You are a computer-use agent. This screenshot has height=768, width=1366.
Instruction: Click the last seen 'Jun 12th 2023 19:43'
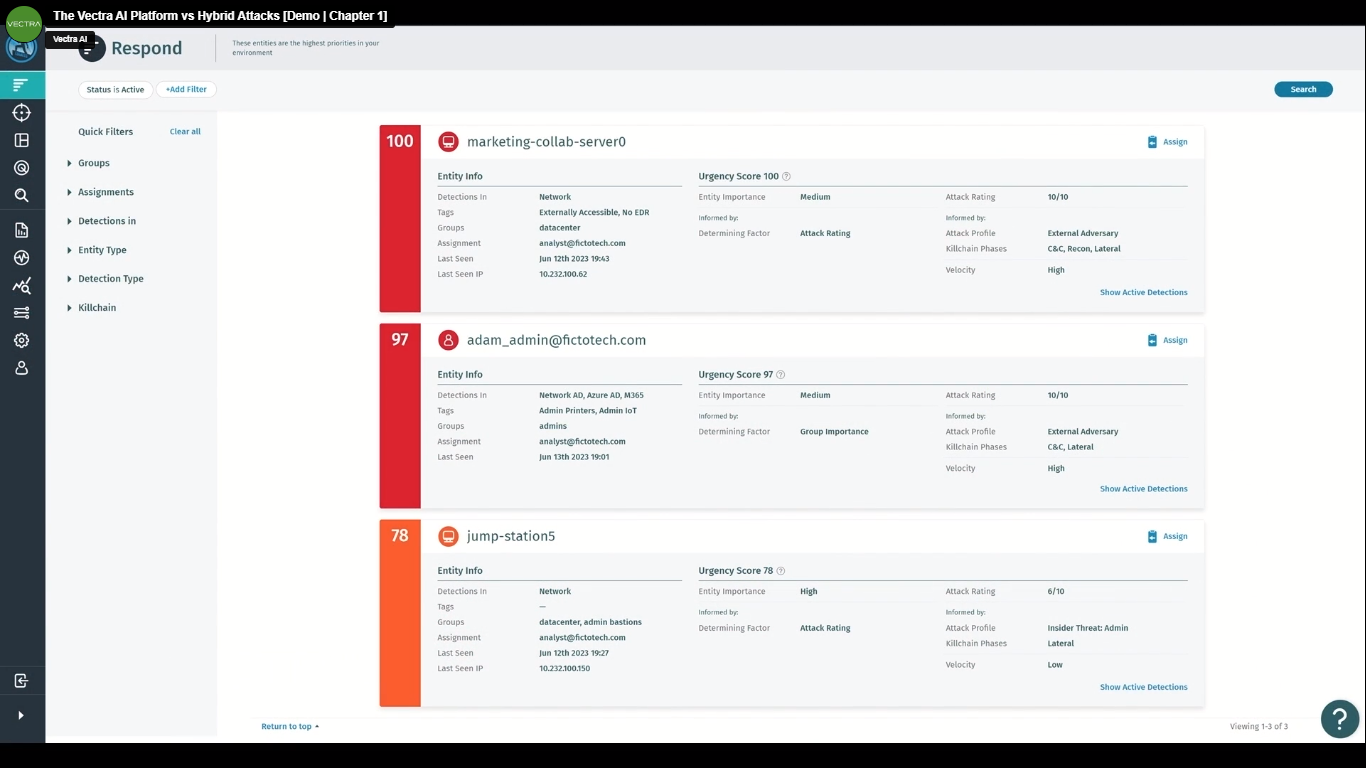574,259
